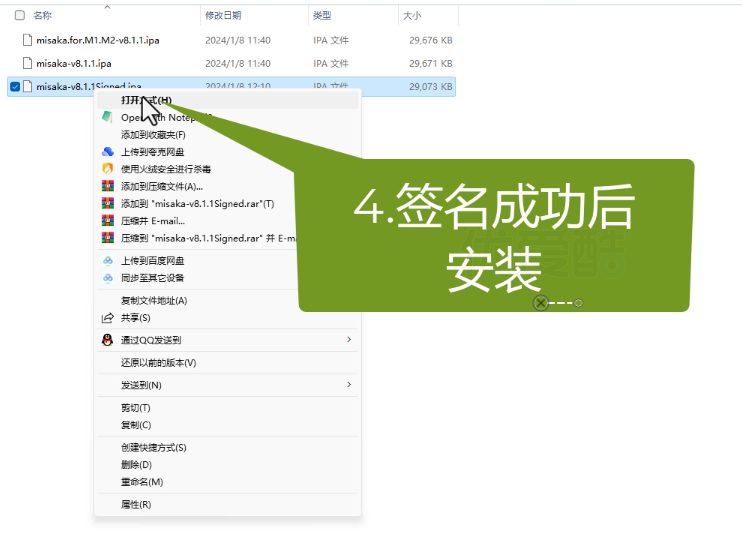The image size is (742, 537).
Task: Click the IPA 文件 type of misaka-v8.1.1.ipa
Action: [x=331, y=63]
